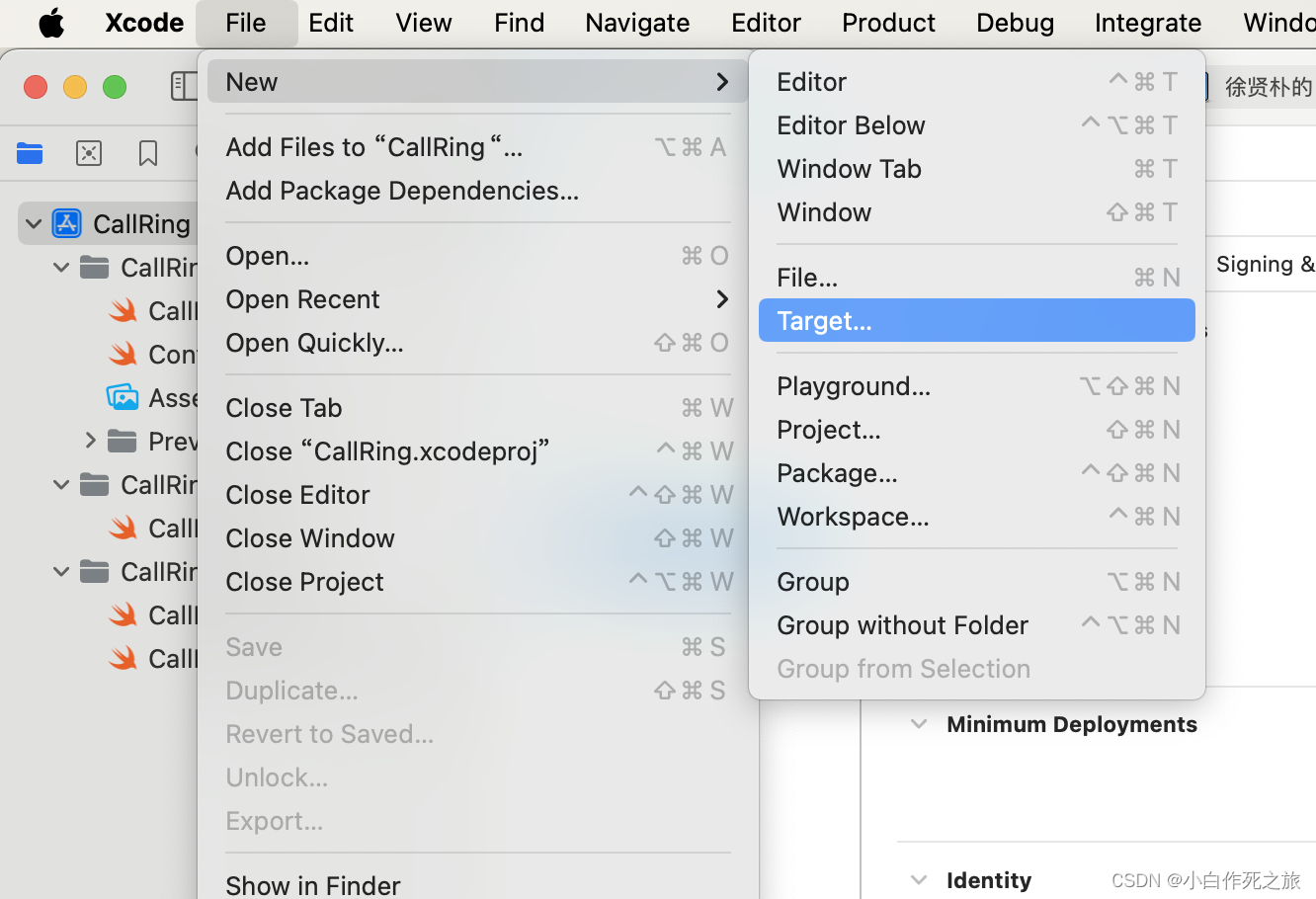Choose Editor in the New submenu
Screen dimensions: 1316x899
click(977, 82)
